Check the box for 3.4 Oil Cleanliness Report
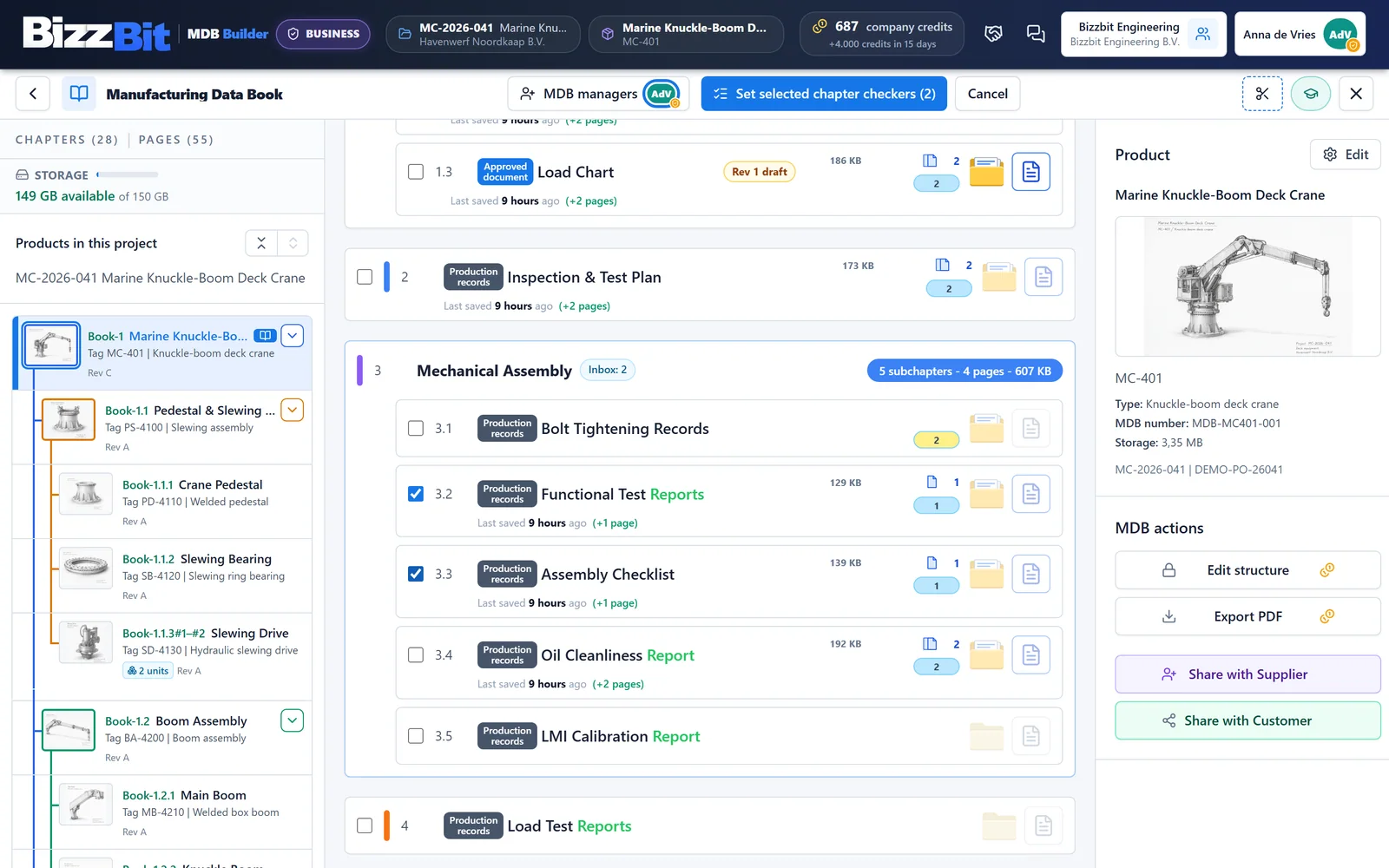Viewport: 1389px width, 868px height. click(416, 654)
